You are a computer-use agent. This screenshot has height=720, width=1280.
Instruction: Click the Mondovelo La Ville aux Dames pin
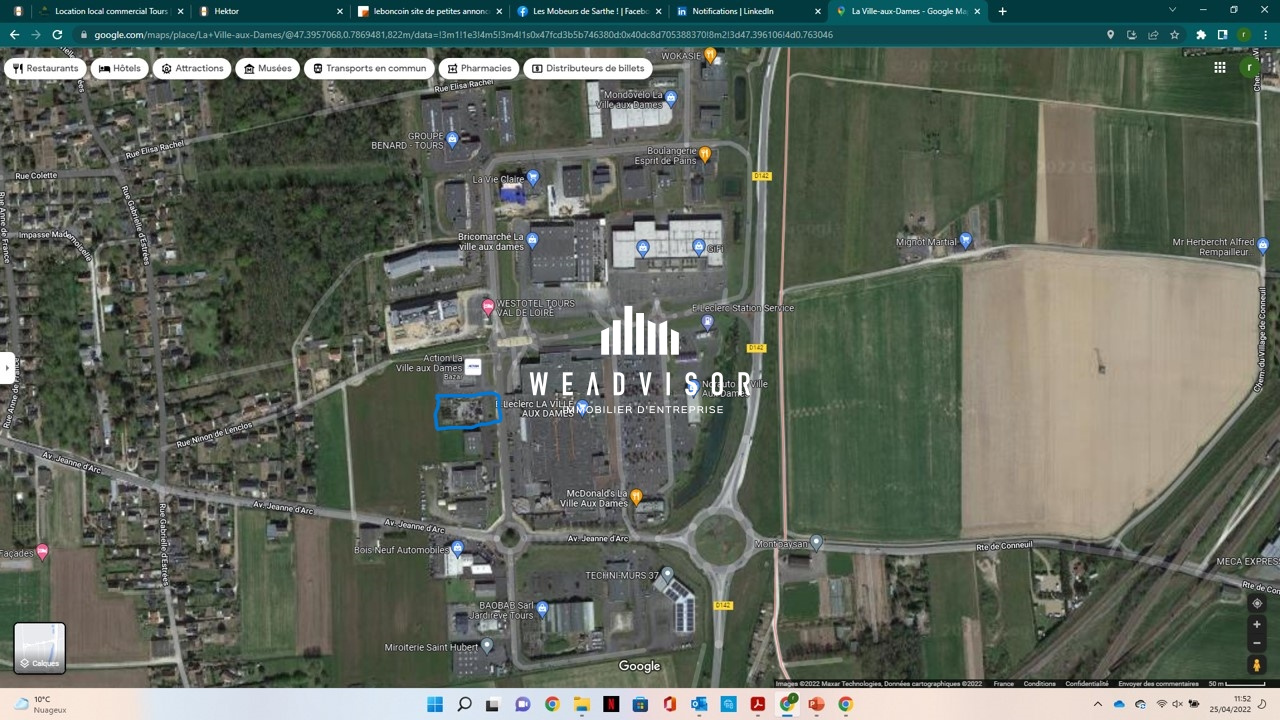pos(671,98)
